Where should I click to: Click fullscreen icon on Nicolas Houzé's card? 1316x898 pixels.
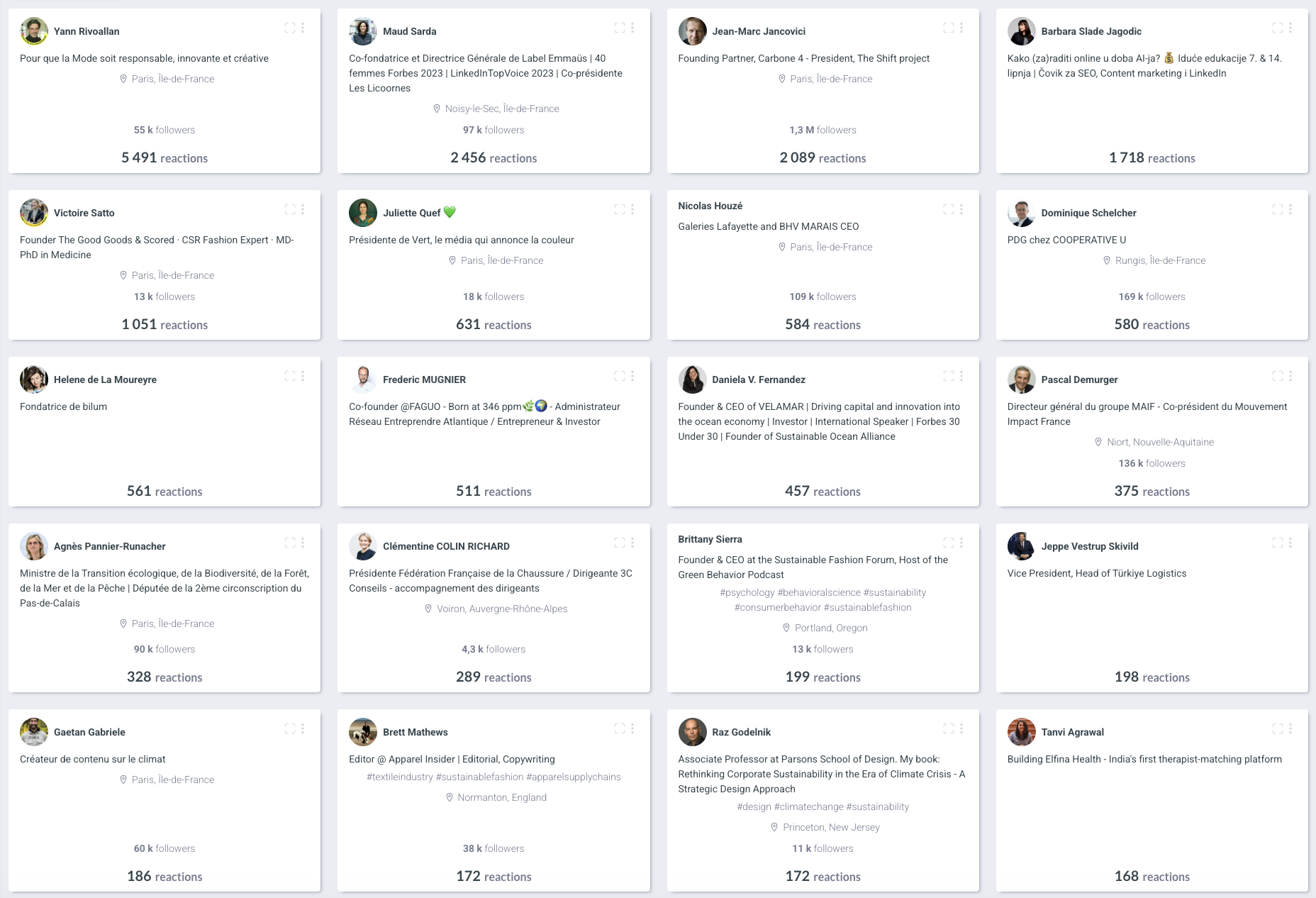(949, 209)
